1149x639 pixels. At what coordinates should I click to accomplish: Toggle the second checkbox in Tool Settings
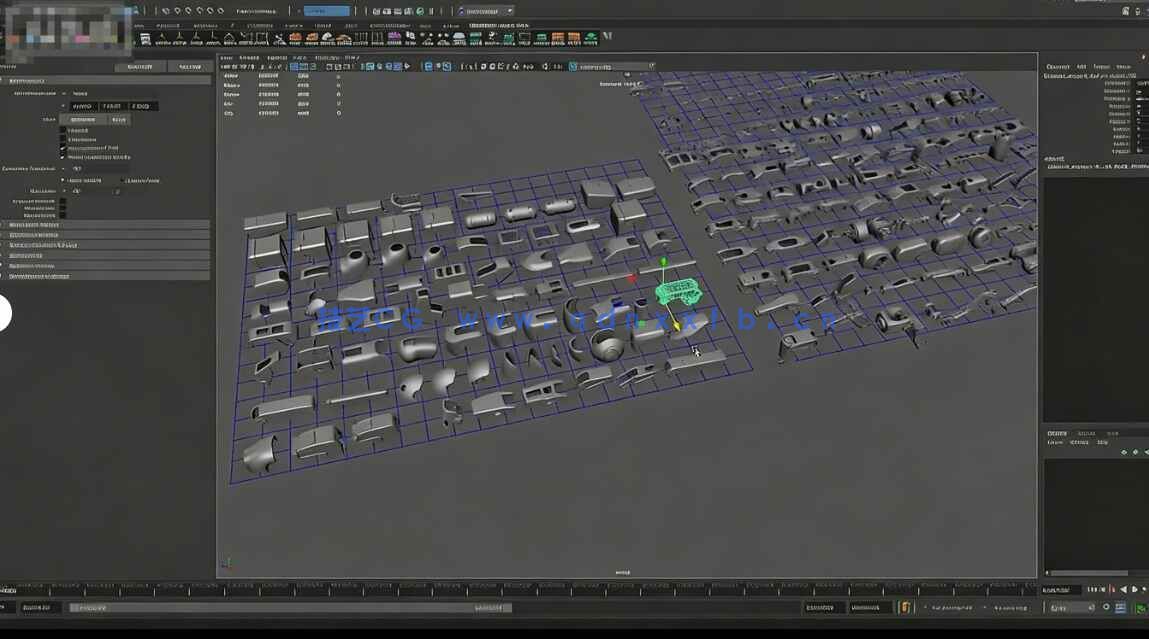coord(63,139)
